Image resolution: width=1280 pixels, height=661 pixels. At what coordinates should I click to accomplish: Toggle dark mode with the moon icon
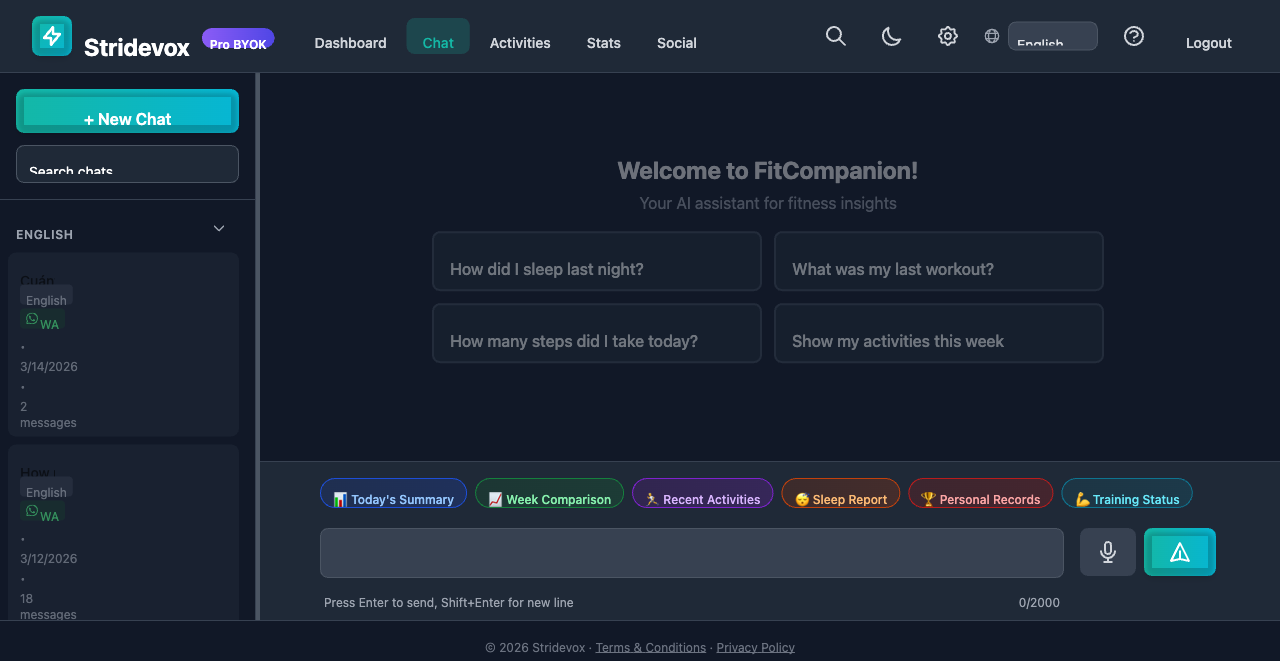point(891,36)
